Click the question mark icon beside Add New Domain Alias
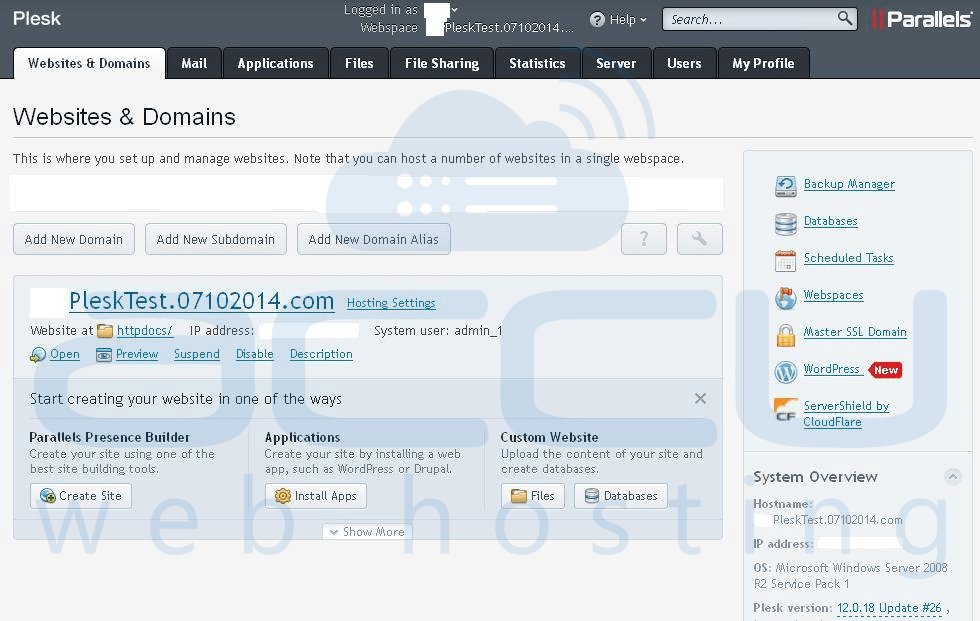This screenshot has height=621, width=980. [644, 239]
